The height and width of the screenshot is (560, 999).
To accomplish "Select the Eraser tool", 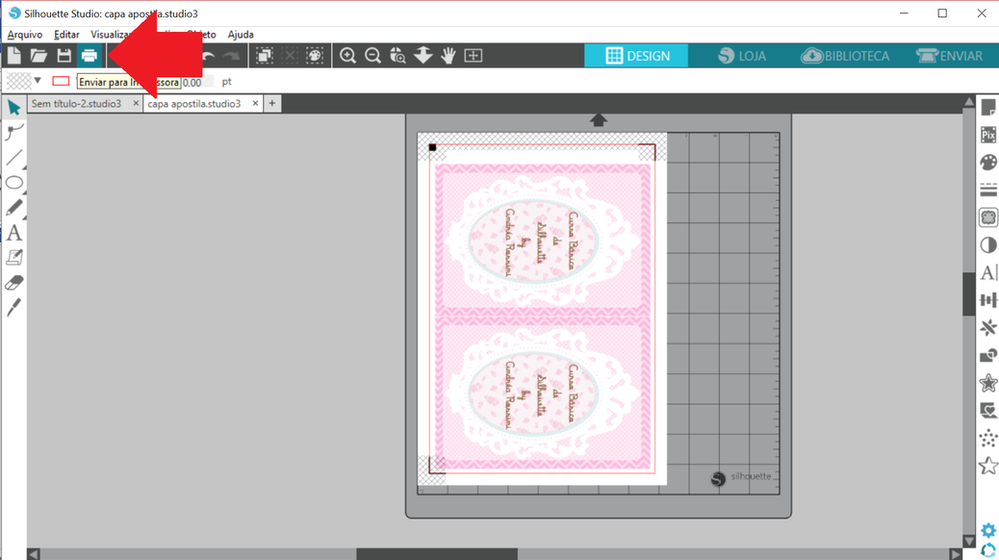I will click(14, 283).
